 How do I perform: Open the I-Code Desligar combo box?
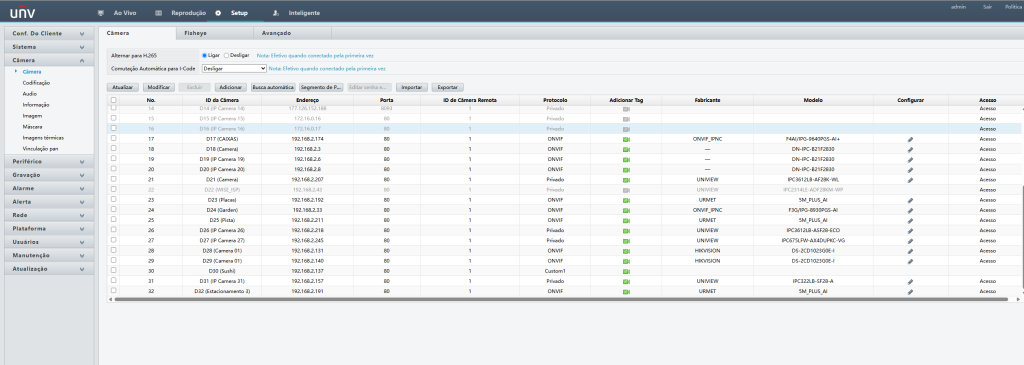click(234, 68)
